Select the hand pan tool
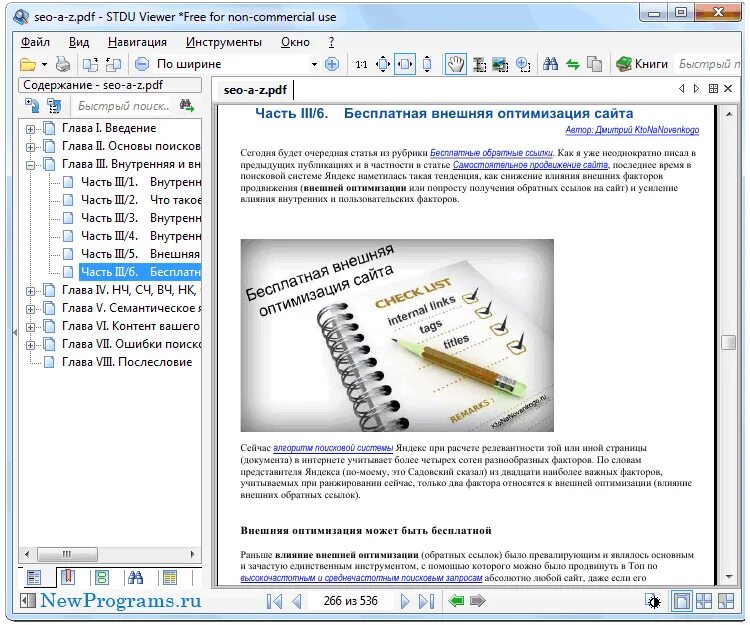Image resolution: width=750 pixels, height=625 pixels. (x=455, y=64)
